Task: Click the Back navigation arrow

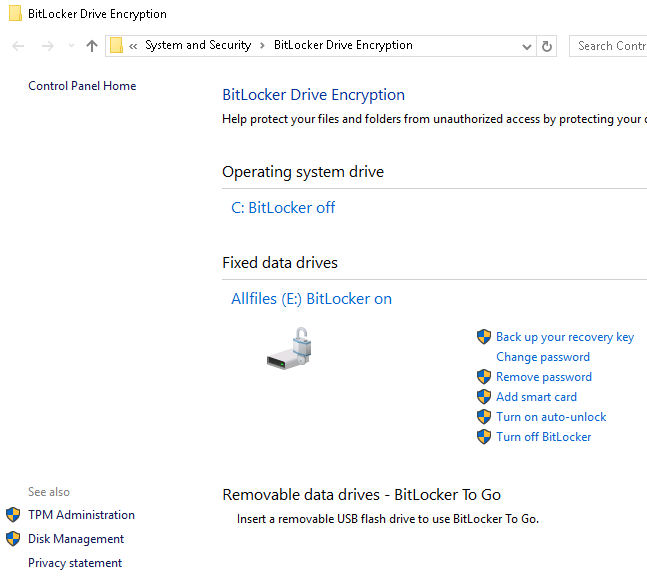Action: [x=19, y=46]
